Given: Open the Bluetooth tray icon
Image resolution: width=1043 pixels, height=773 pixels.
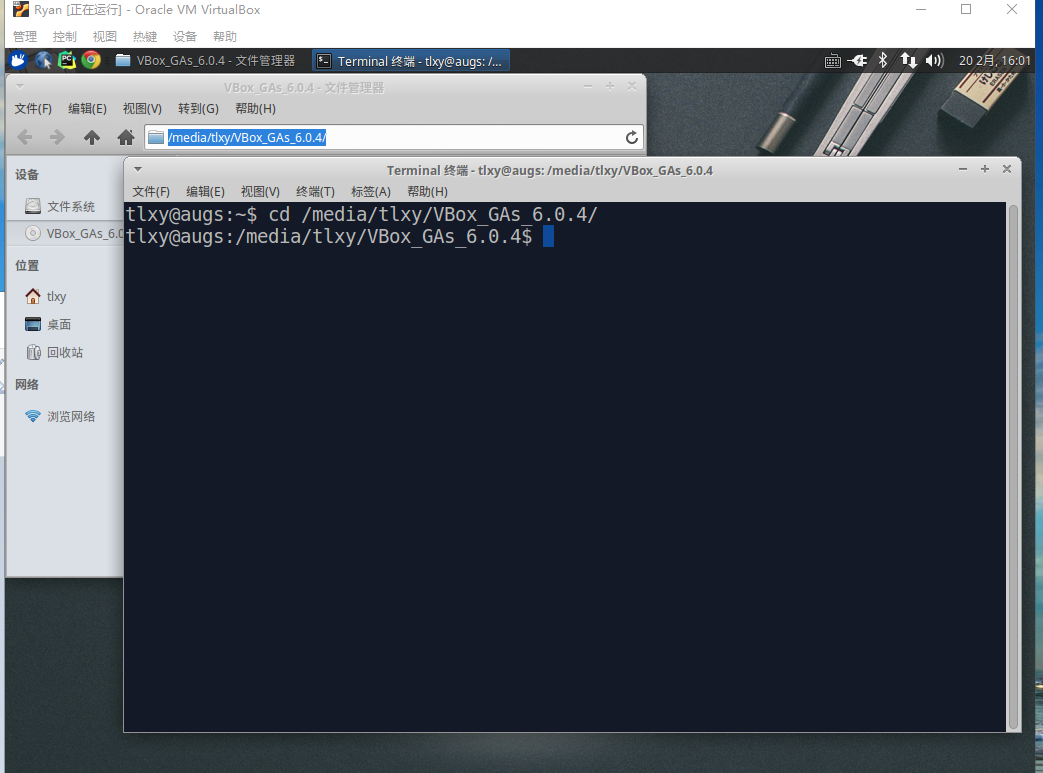Looking at the screenshot, I should 883,61.
